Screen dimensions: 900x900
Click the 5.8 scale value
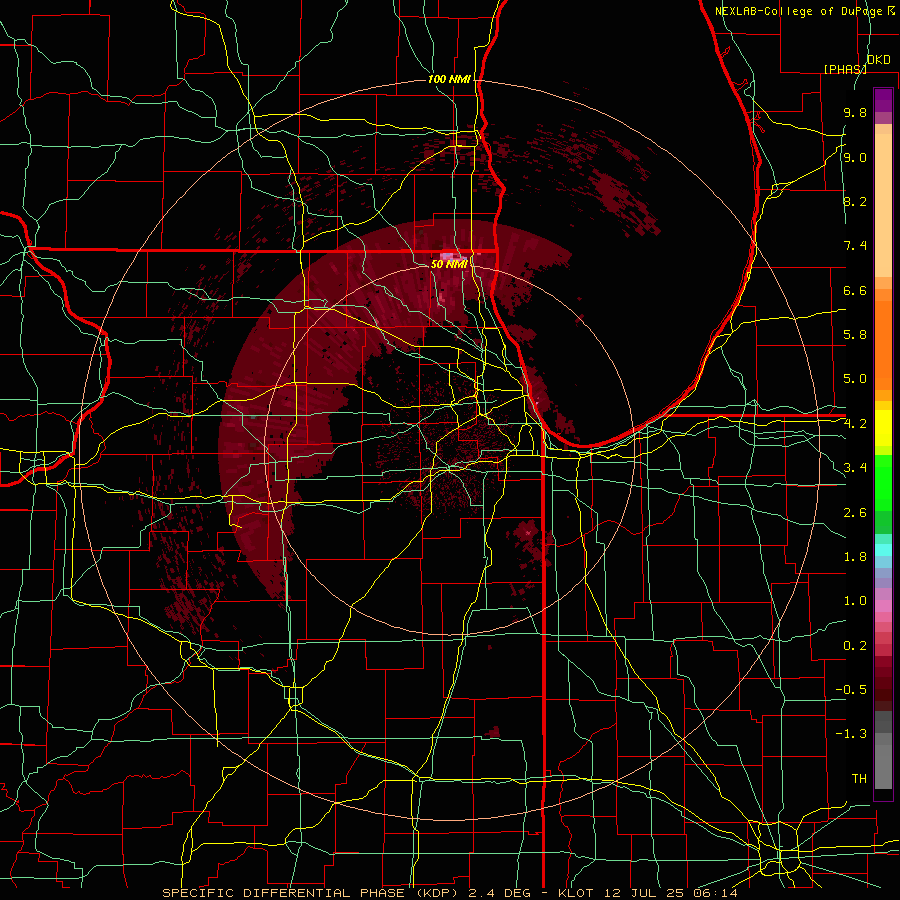855,335
